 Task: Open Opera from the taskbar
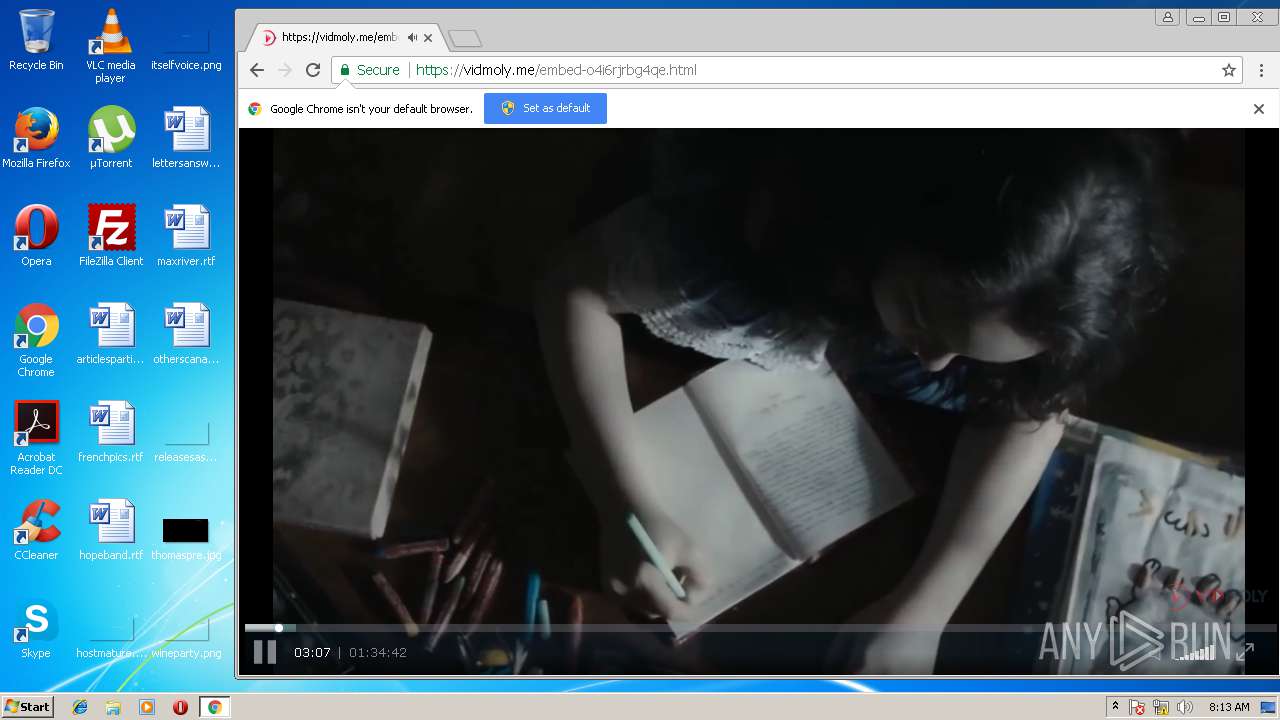(x=180, y=707)
